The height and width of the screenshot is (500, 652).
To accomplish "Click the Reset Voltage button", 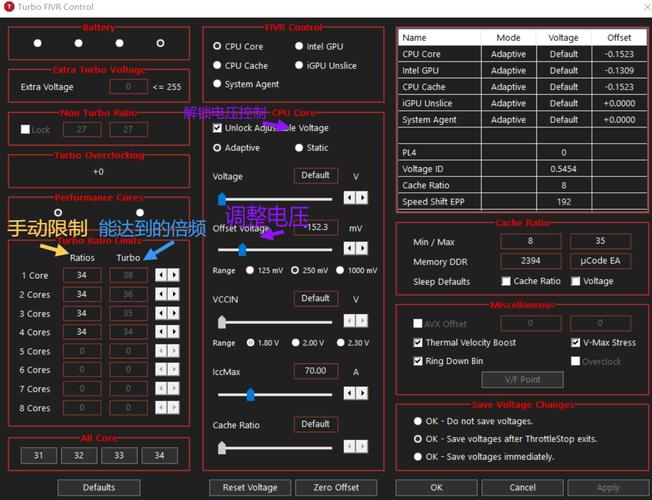I will pyautogui.click(x=249, y=487).
